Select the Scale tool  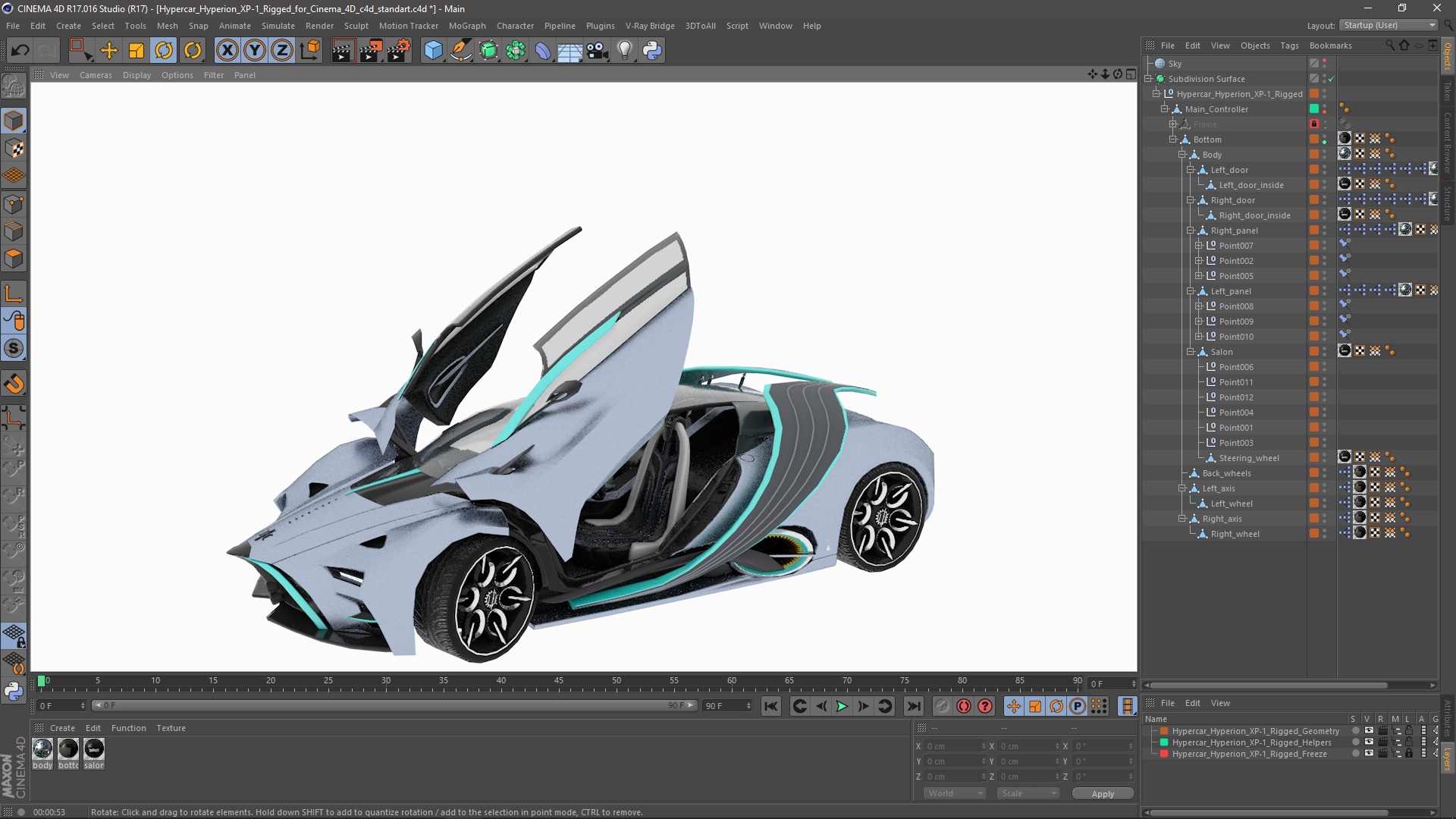(x=136, y=51)
